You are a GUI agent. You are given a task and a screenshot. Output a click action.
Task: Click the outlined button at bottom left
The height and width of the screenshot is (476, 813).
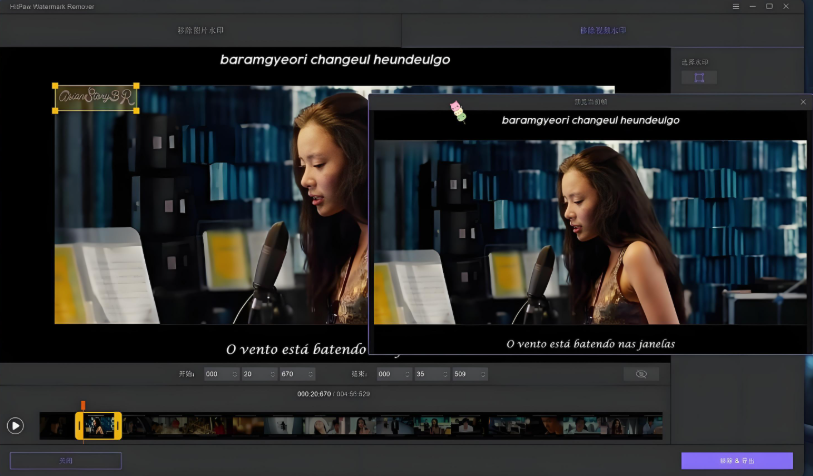pyautogui.click(x=65, y=461)
